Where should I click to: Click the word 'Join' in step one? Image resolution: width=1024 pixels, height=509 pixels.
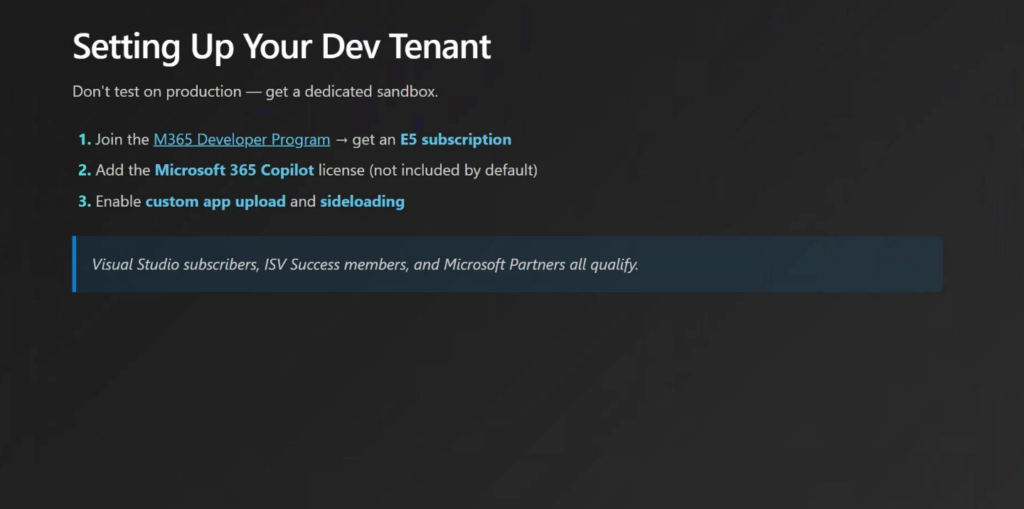pyautogui.click(x=108, y=140)
